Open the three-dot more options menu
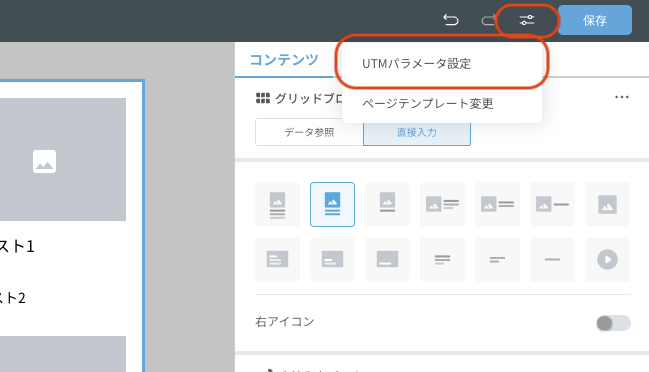This screenshot has width=649, height=372. tap(622, 97)
